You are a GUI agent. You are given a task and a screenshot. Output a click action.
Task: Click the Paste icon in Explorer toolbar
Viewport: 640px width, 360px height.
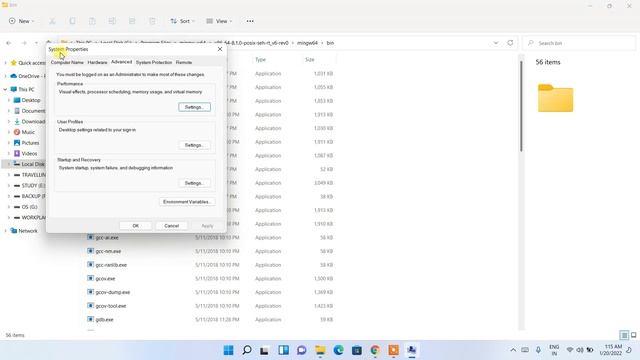coord(92,21)
